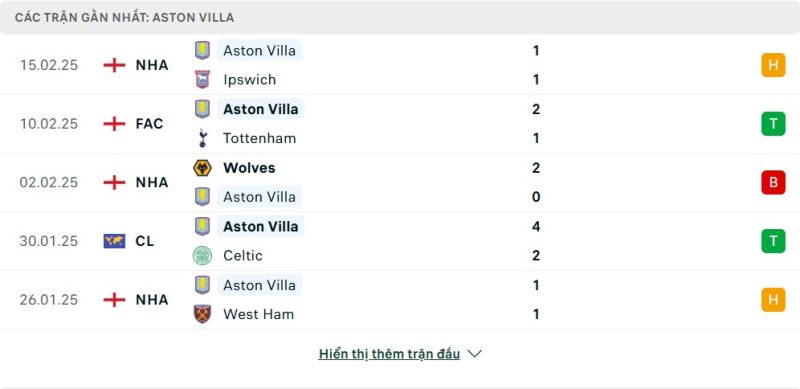Click the red B result badge
The image size is (800, 389).
point(773,182)
